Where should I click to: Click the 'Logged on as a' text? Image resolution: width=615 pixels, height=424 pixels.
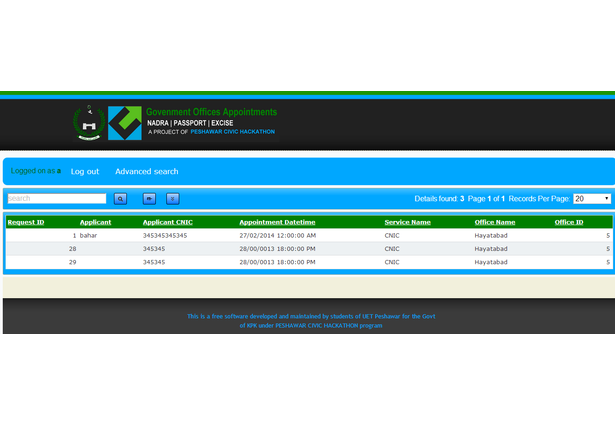click(36, 171)
